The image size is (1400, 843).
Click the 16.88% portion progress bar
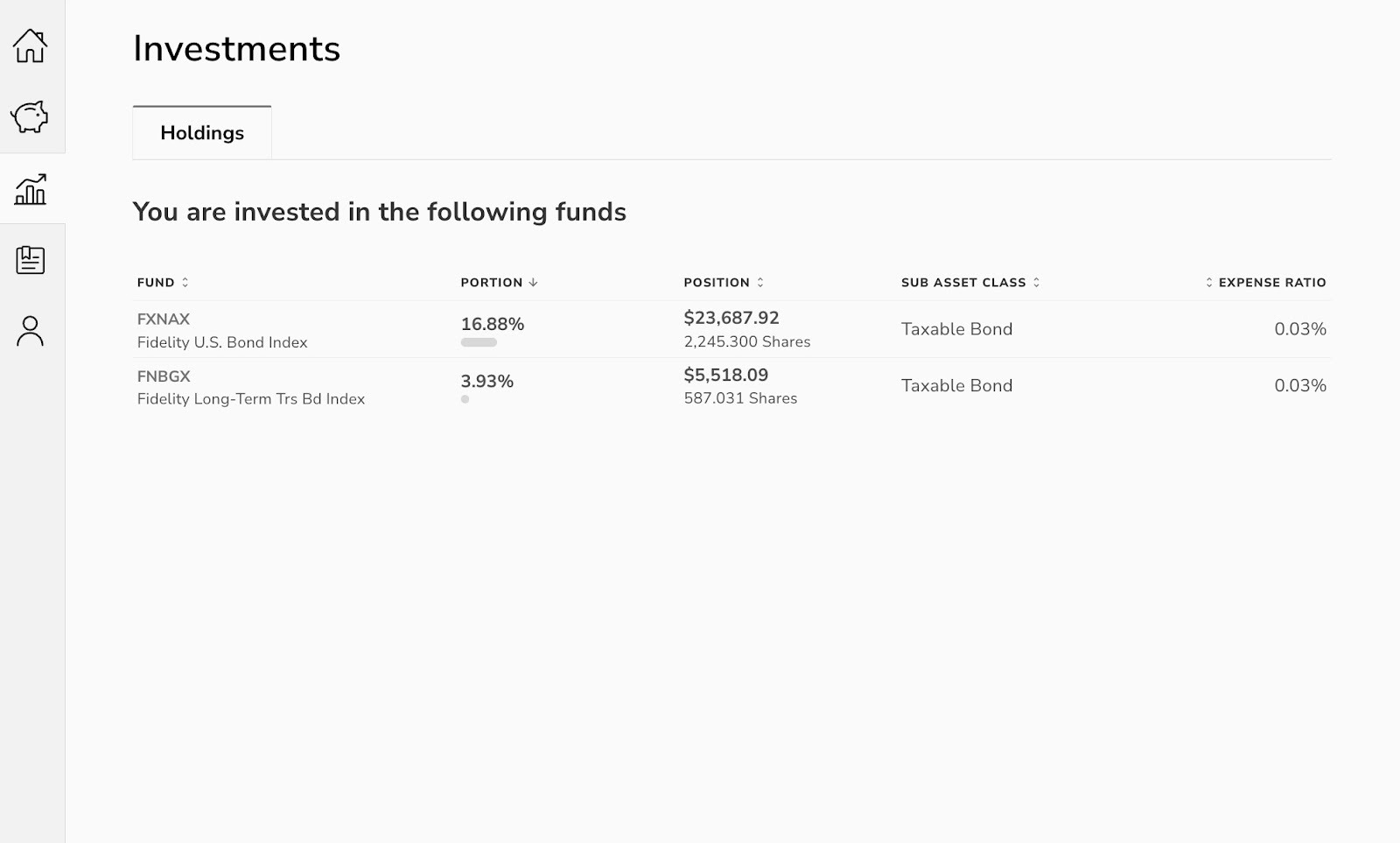tap(479, 342)
